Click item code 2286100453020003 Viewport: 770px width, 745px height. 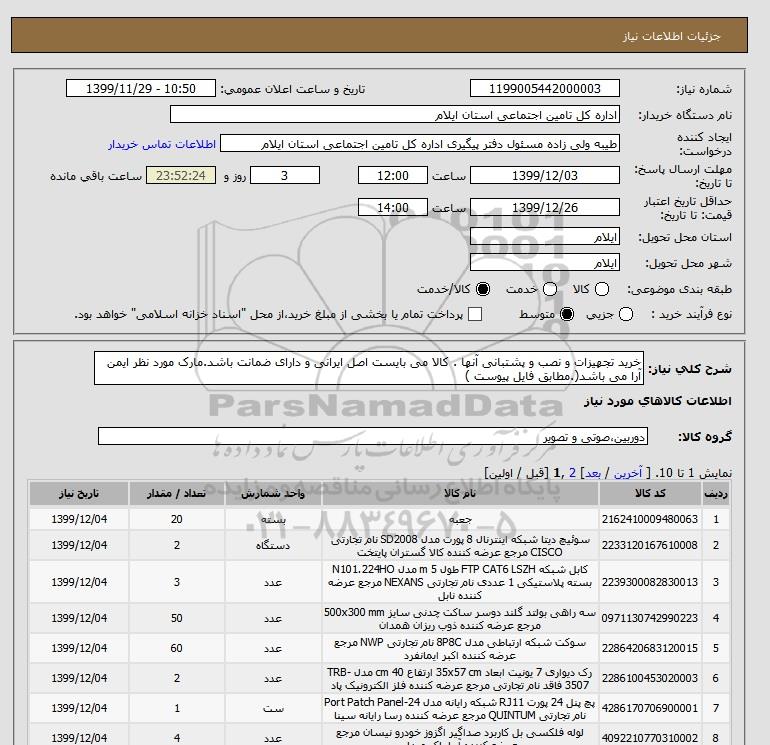(x=650, y=678)
